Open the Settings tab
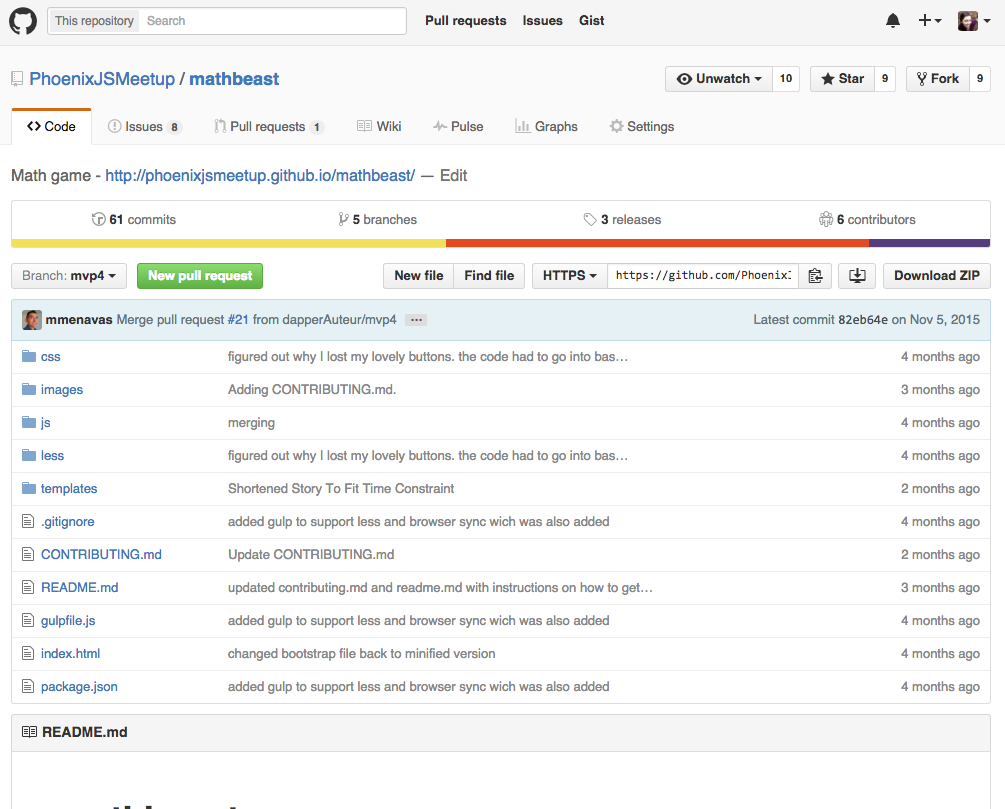 642,126
